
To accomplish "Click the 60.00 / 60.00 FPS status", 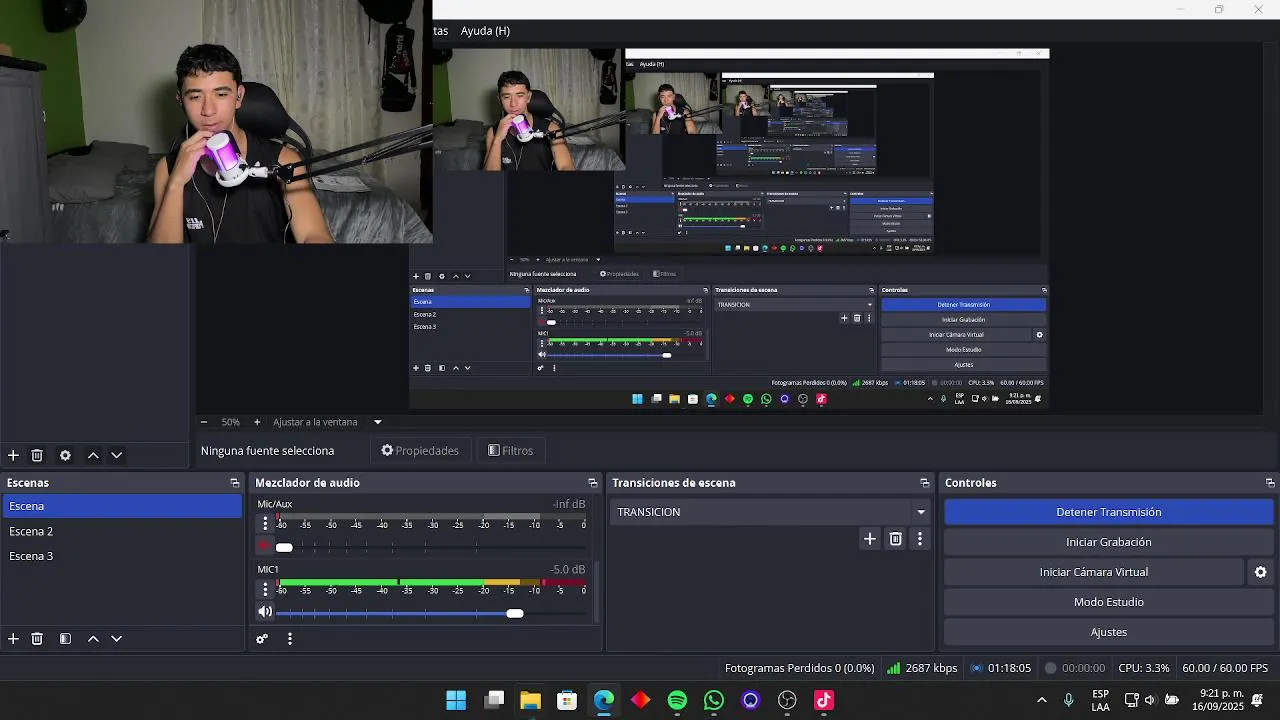I will [1225, 668].
